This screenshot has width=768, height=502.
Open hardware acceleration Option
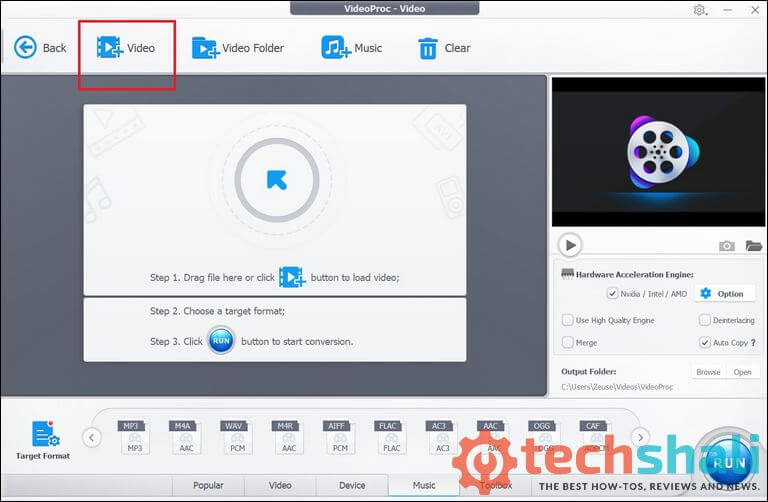tap(723, 294)
